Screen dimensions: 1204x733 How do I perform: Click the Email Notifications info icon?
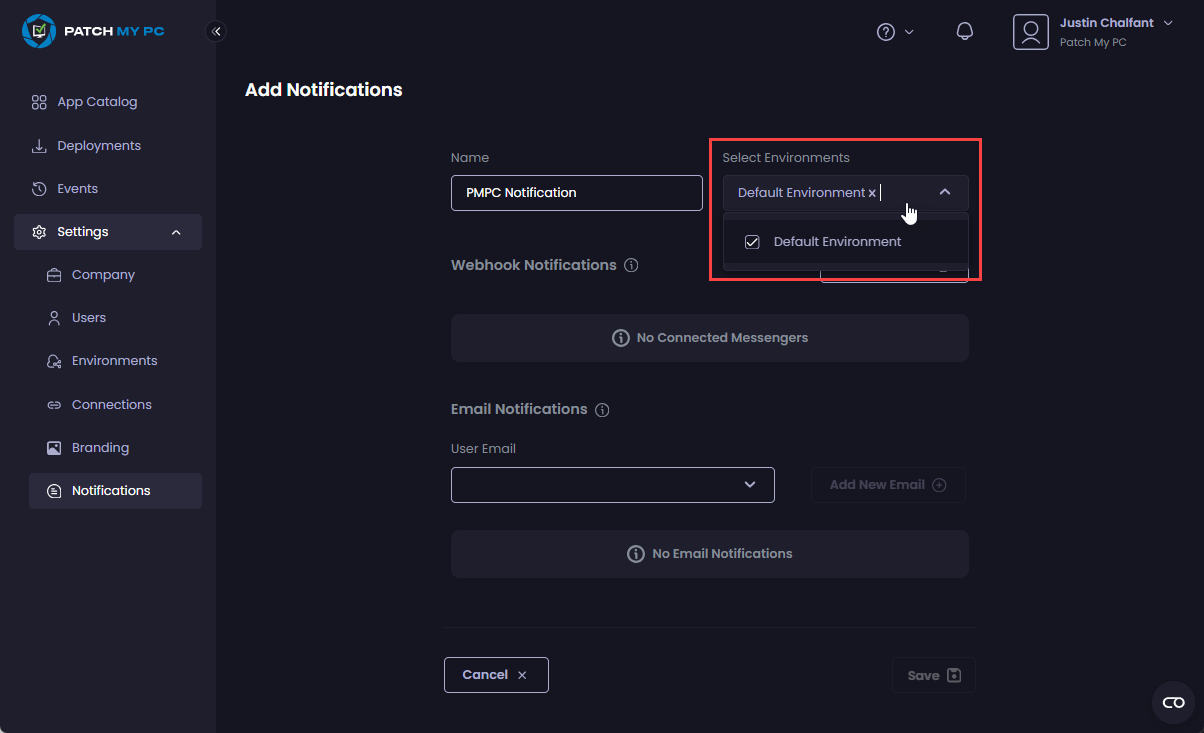[x=602, y=410]
